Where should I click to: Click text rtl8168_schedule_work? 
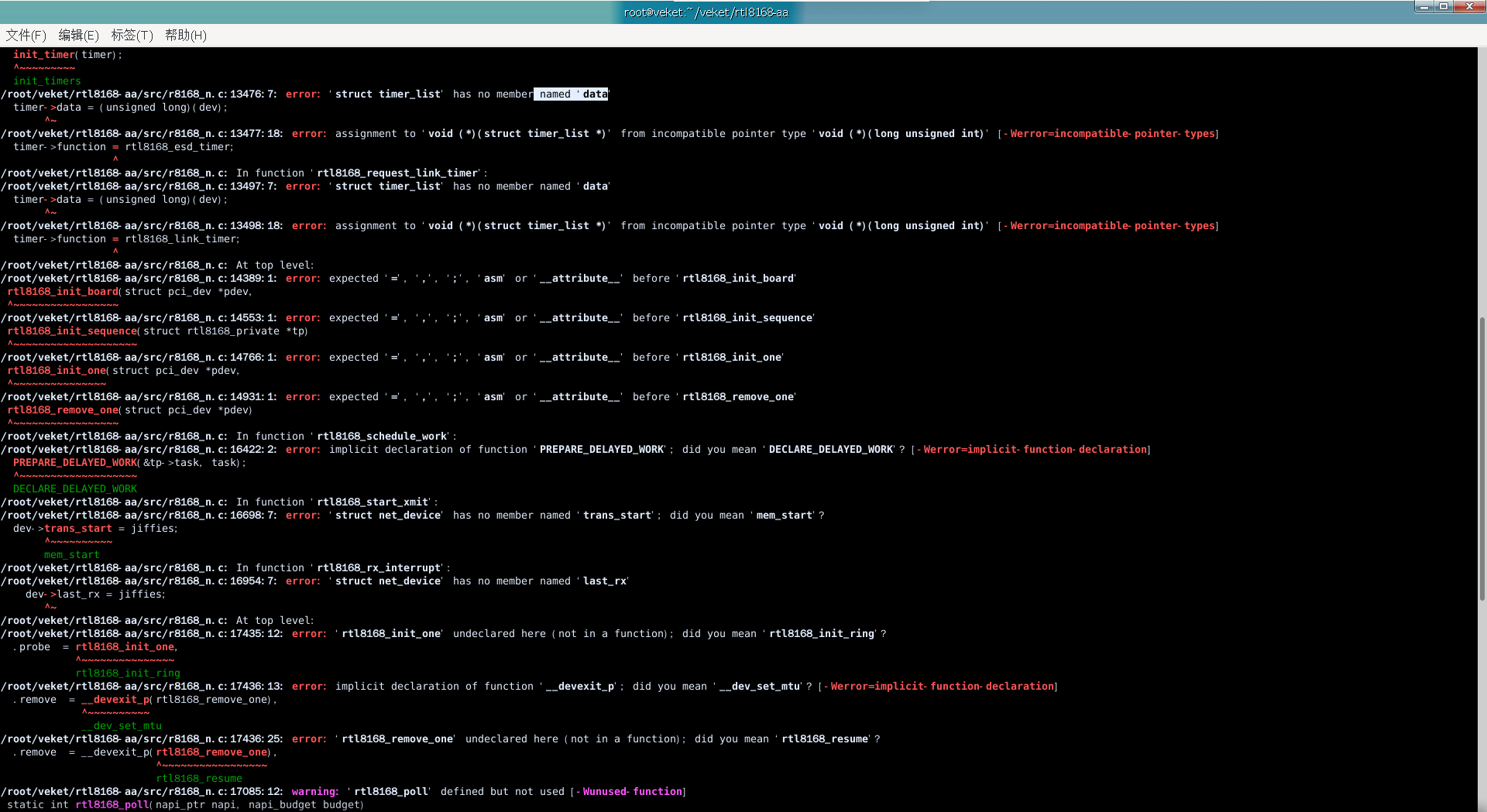pyautogui.click(x=382, y=437)
